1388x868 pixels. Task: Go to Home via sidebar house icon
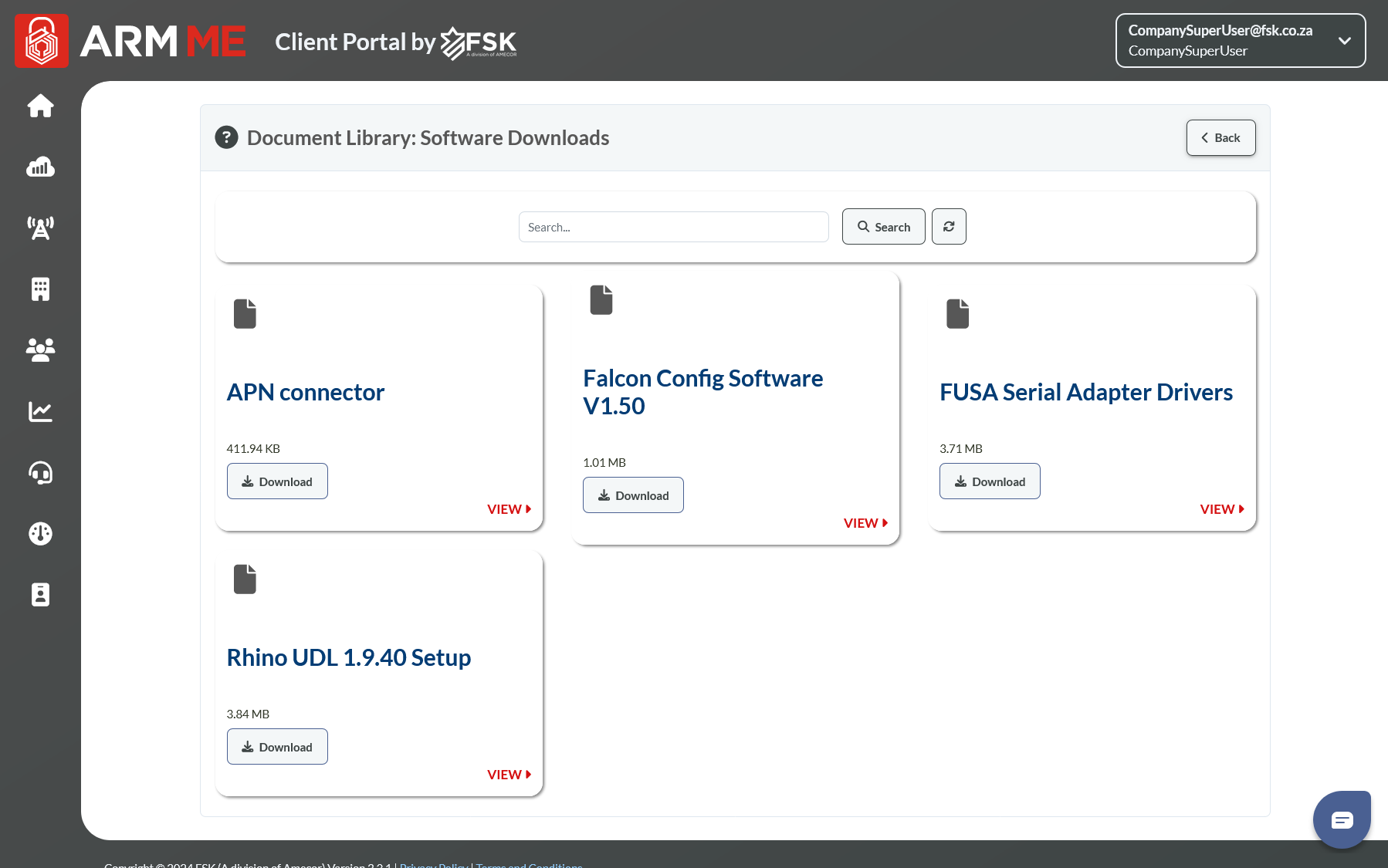[40, 106]
